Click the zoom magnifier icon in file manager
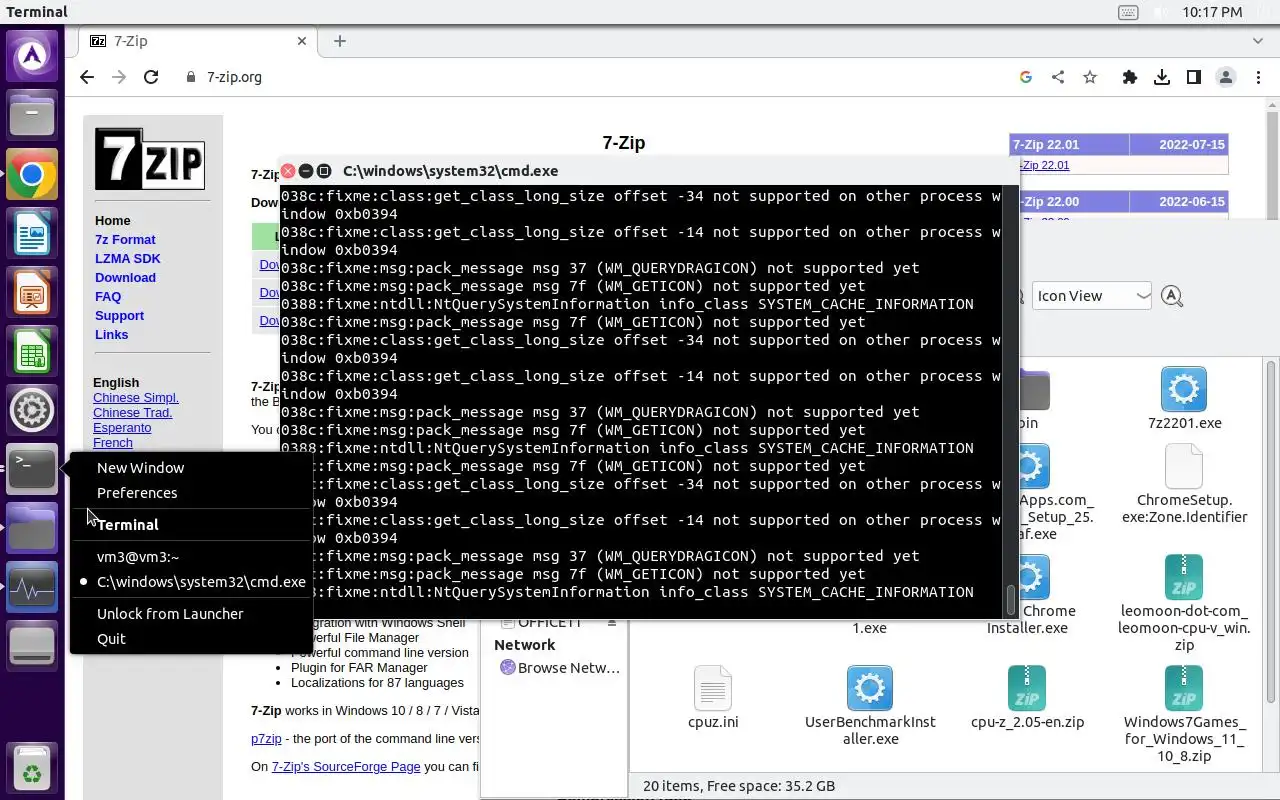This screenshot has width=1280, height=800. 1172,296
